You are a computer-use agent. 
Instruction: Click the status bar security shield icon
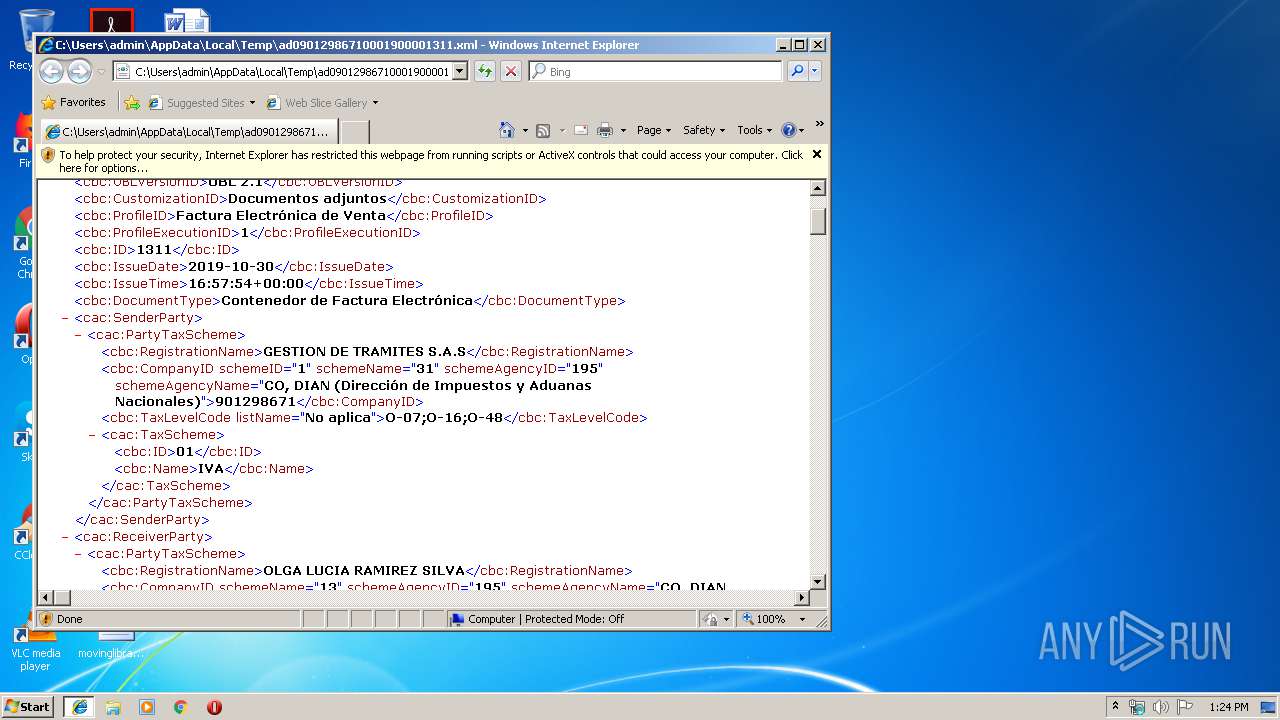click(x=46, y=619)
